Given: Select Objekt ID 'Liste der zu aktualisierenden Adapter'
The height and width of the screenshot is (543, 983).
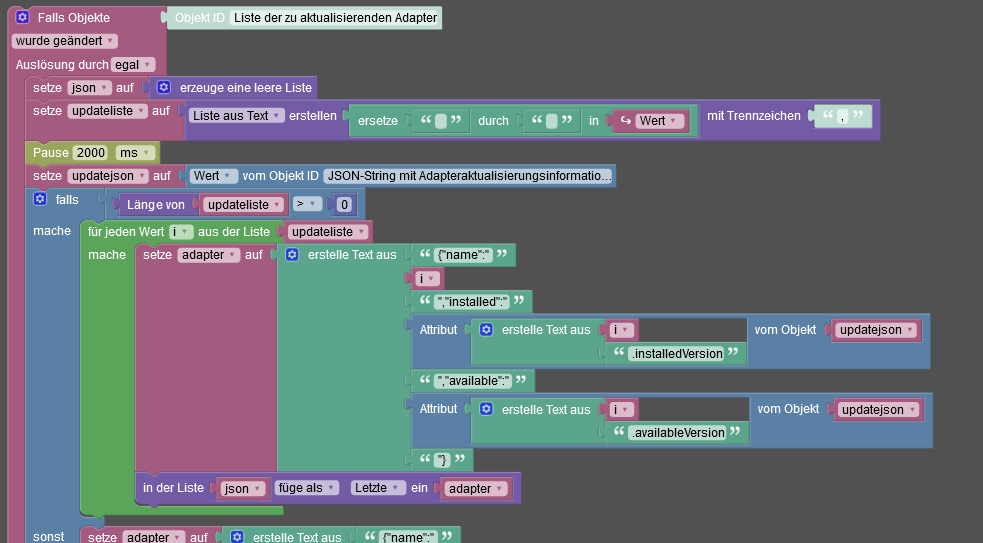Looking at the screenshot, I should (334, 18).
